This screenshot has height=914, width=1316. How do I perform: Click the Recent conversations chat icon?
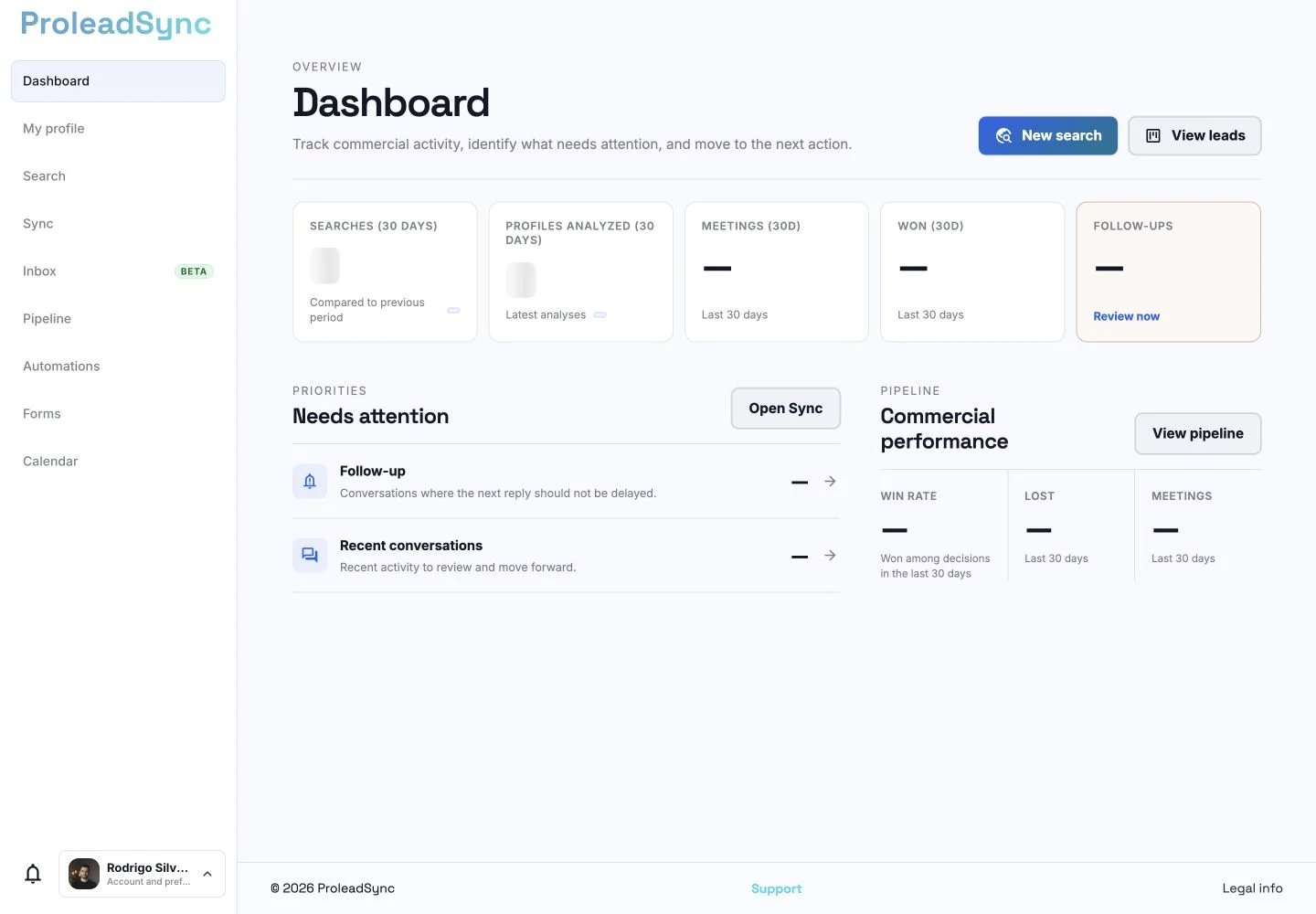[x=310, y=556]
